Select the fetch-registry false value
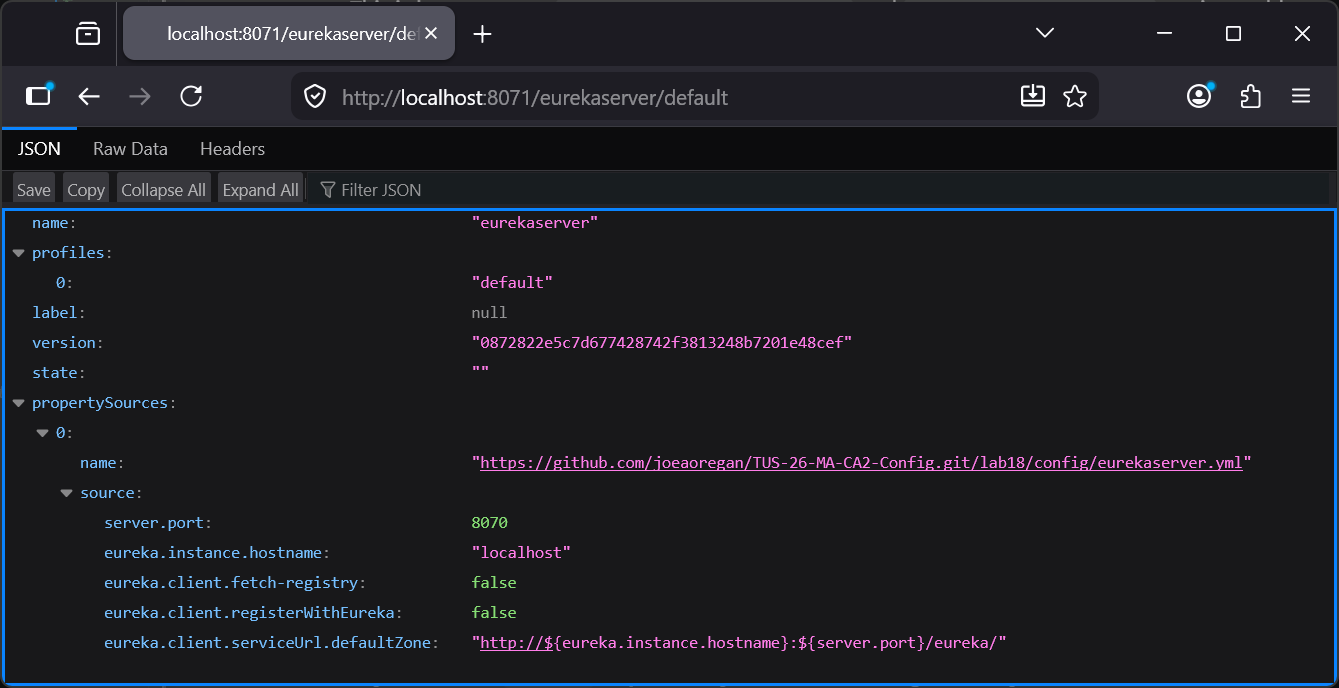The image size is (1339, 688). tap(494, 583)
